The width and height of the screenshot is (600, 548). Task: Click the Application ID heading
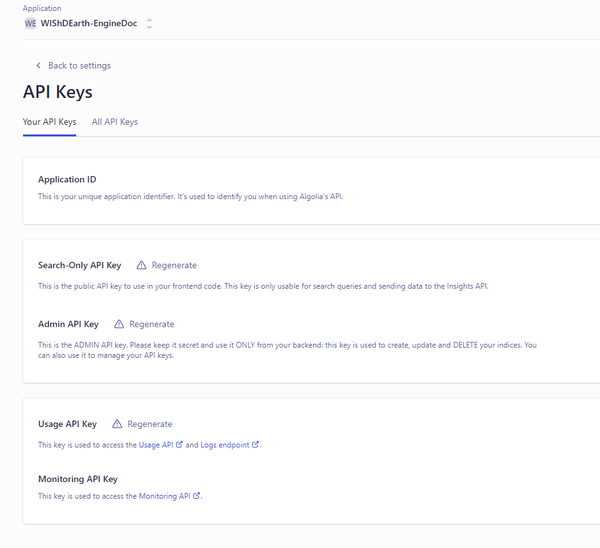pos(67,179)
